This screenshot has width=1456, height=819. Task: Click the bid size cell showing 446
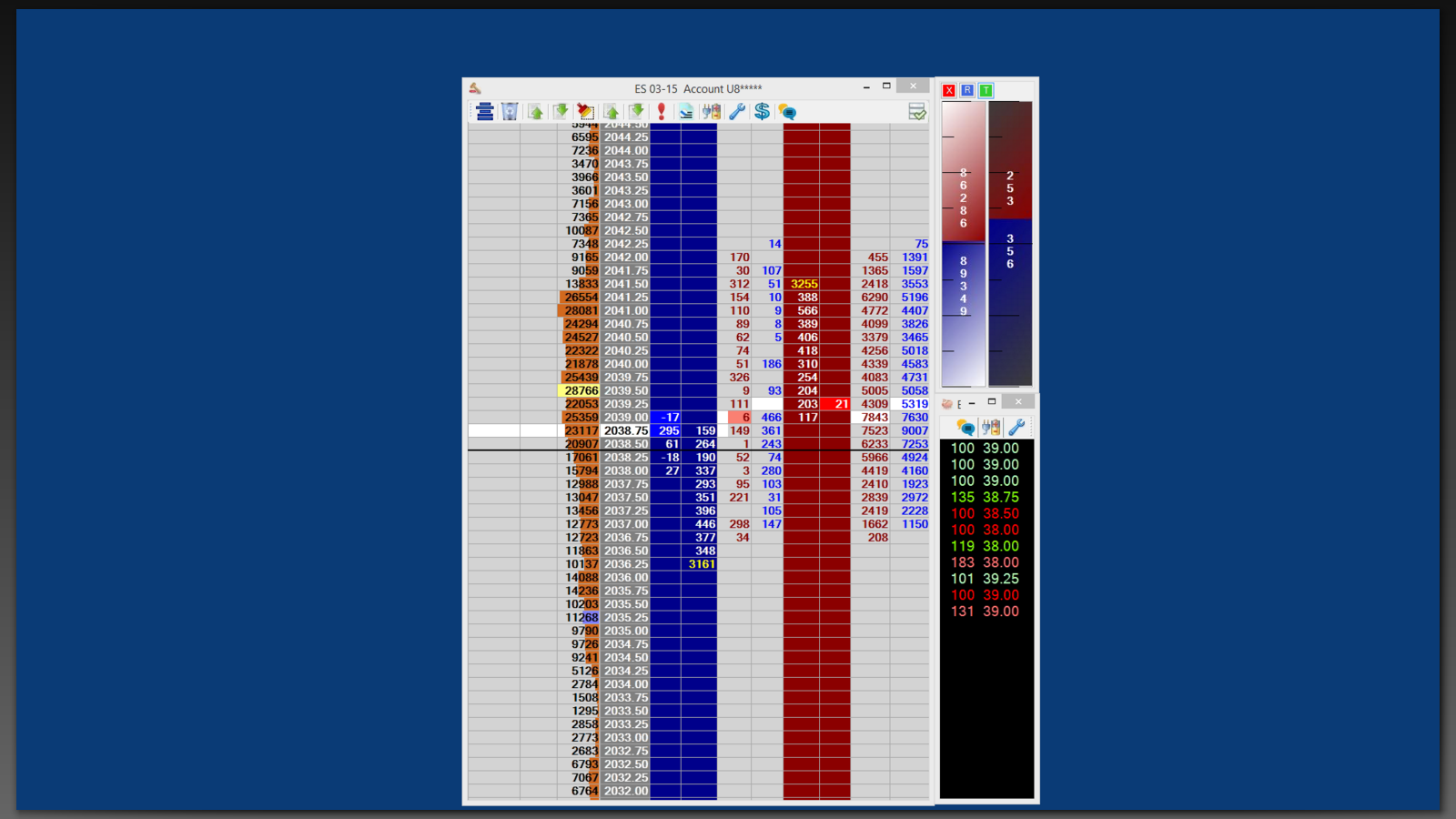(x=699, y=524)
